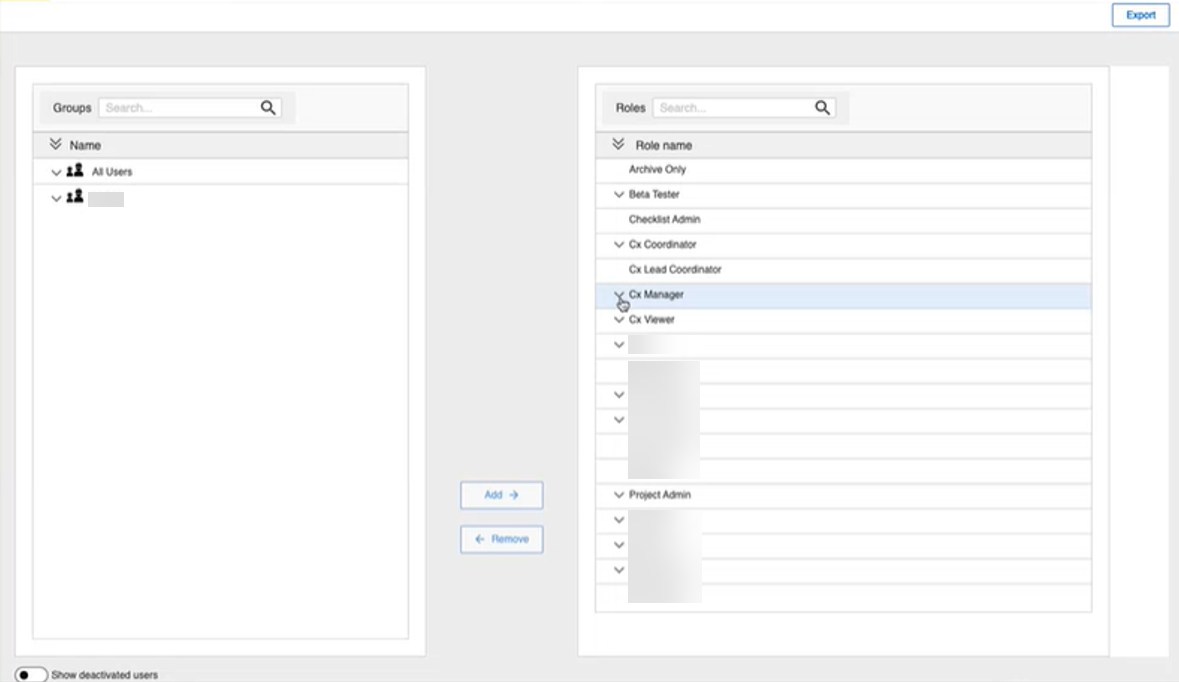Expand the Cx Coordinator role
This screenshot has width=1179, height=682.
click(619, 245)
